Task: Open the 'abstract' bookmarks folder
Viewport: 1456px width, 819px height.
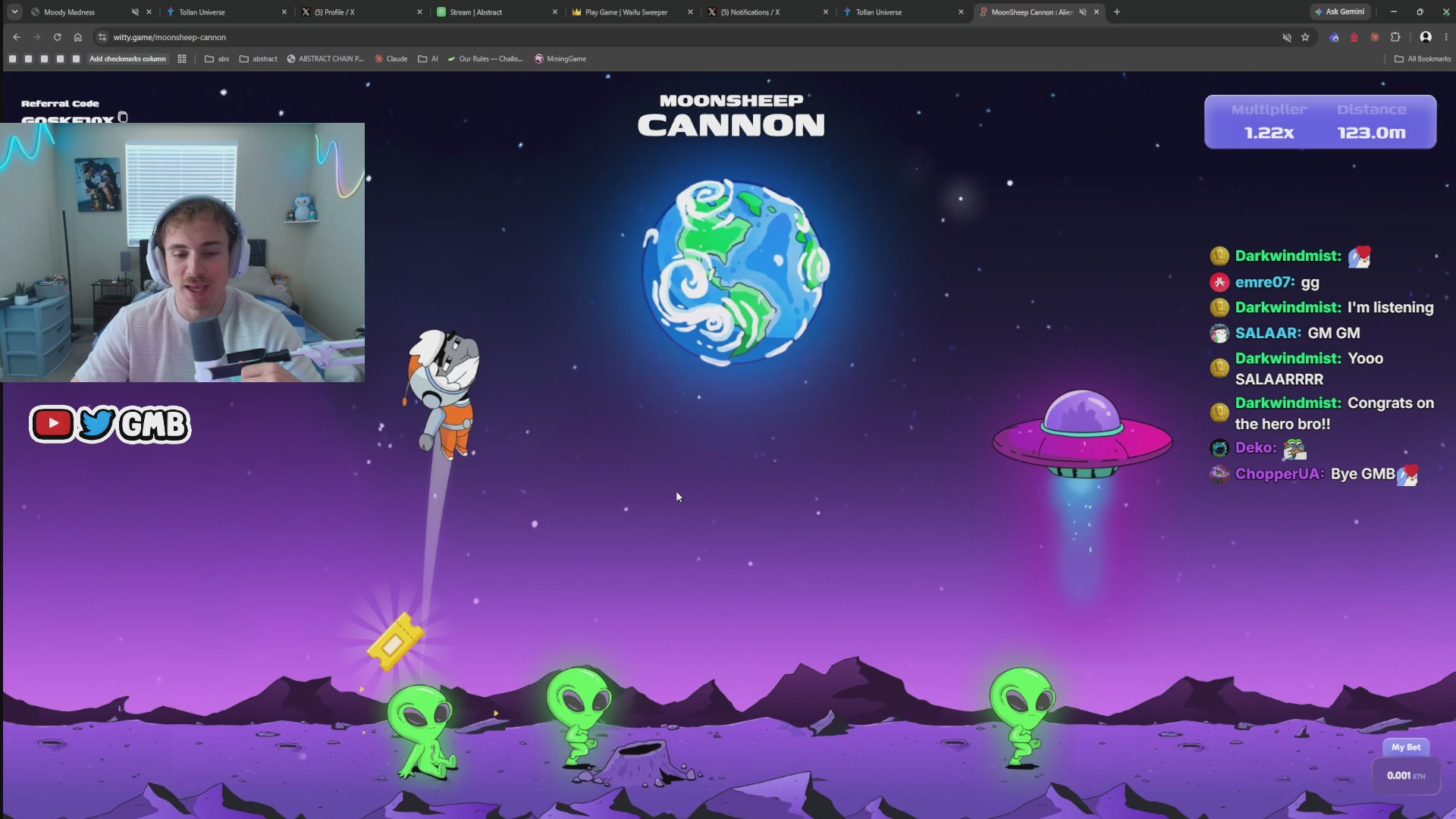Action: point(259,59)
